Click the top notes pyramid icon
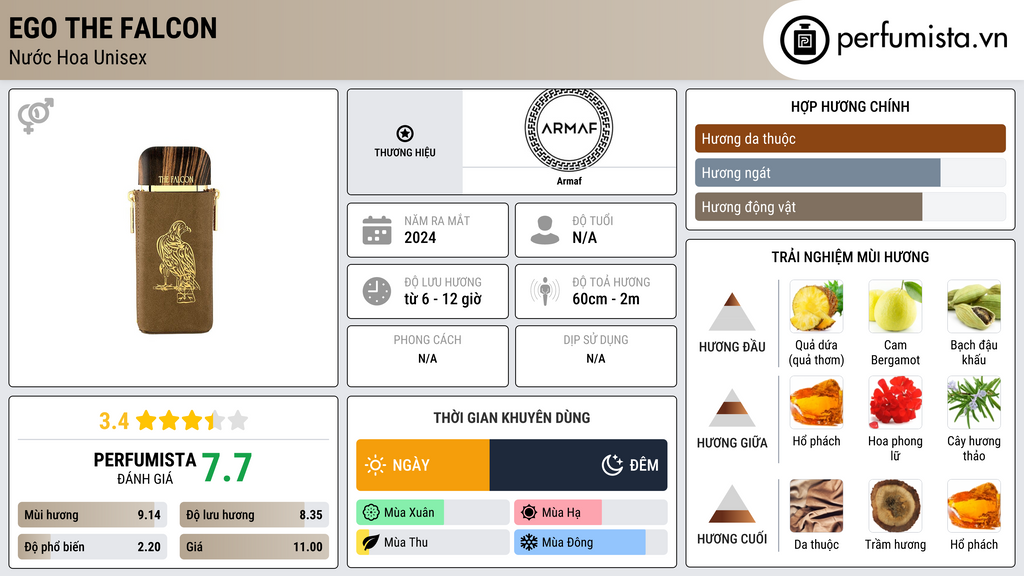Image resolution: width=1024 pixels, height=576 pixels. 732,312
